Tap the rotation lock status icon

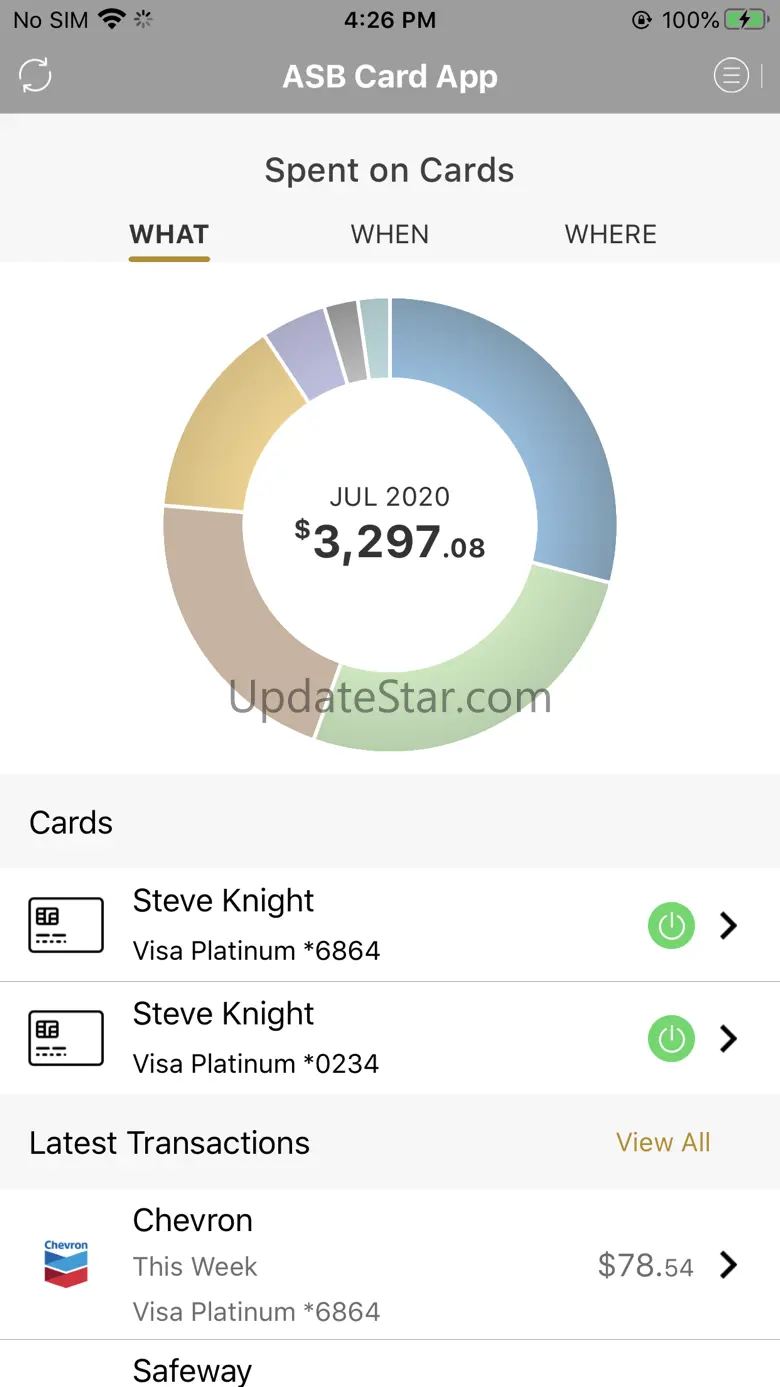642,20
